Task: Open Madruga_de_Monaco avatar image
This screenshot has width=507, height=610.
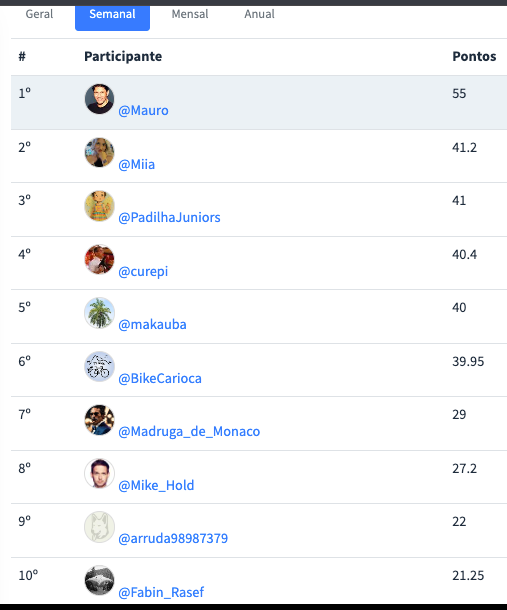Action: coord(100,420)
